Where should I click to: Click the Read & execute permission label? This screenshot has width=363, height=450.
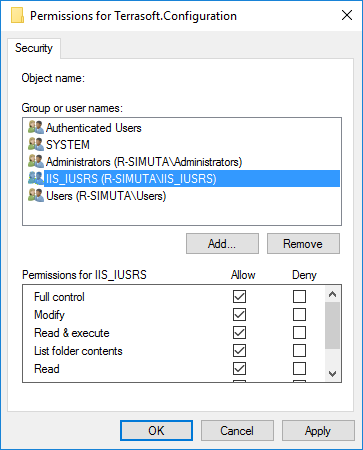point(72,333)
